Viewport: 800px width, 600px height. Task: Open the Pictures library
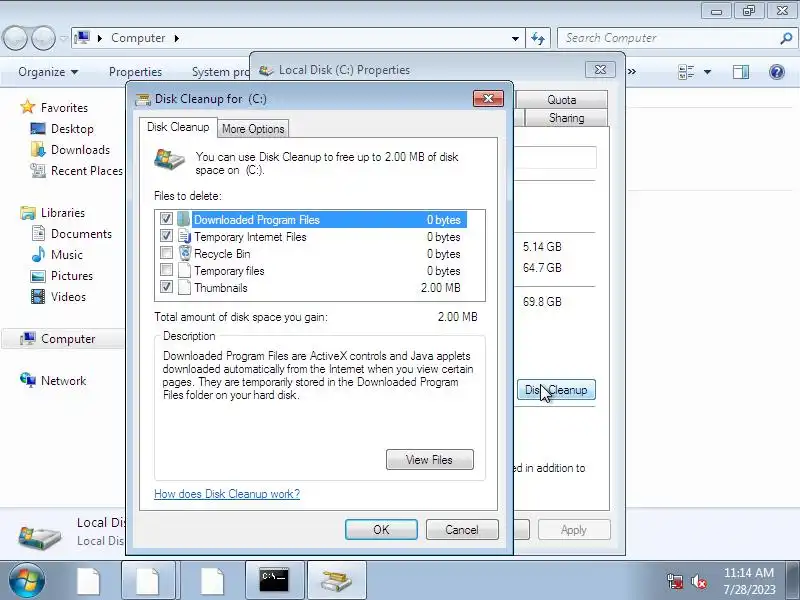pos(71,276)
